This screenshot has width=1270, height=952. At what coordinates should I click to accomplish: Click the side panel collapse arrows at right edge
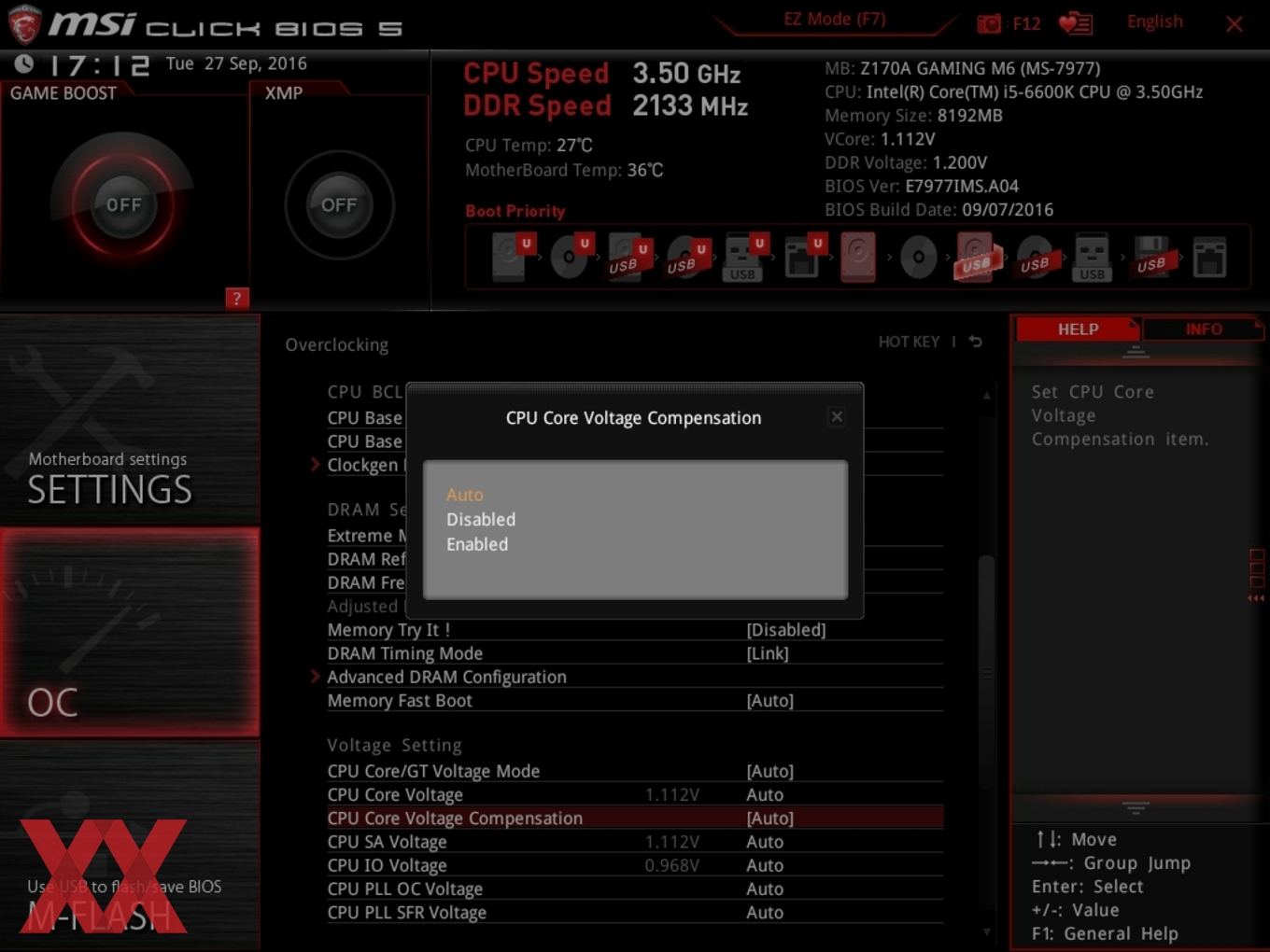click(x=1257, y=598)
